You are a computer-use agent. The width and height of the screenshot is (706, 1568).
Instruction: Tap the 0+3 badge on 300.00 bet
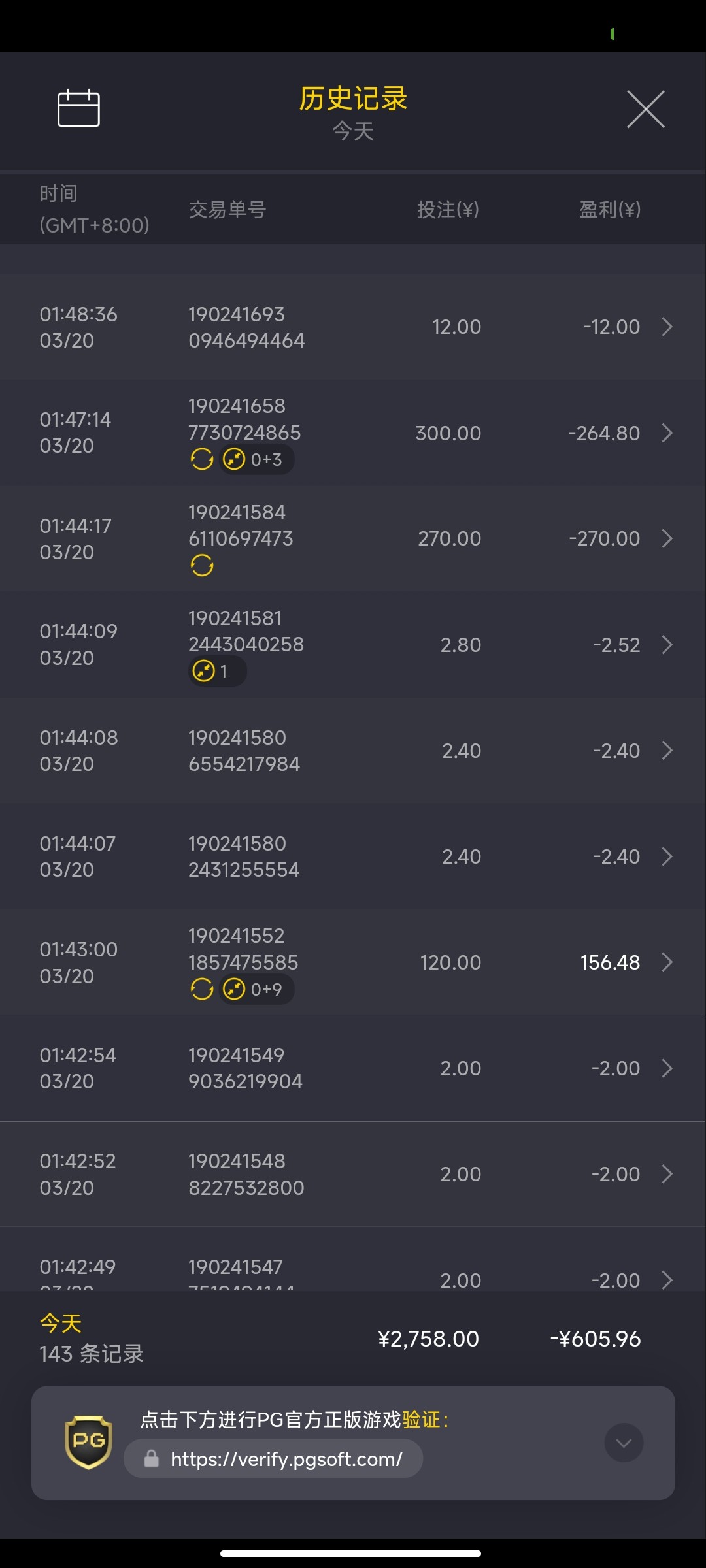pyautogui.click(x=256, y=459)
